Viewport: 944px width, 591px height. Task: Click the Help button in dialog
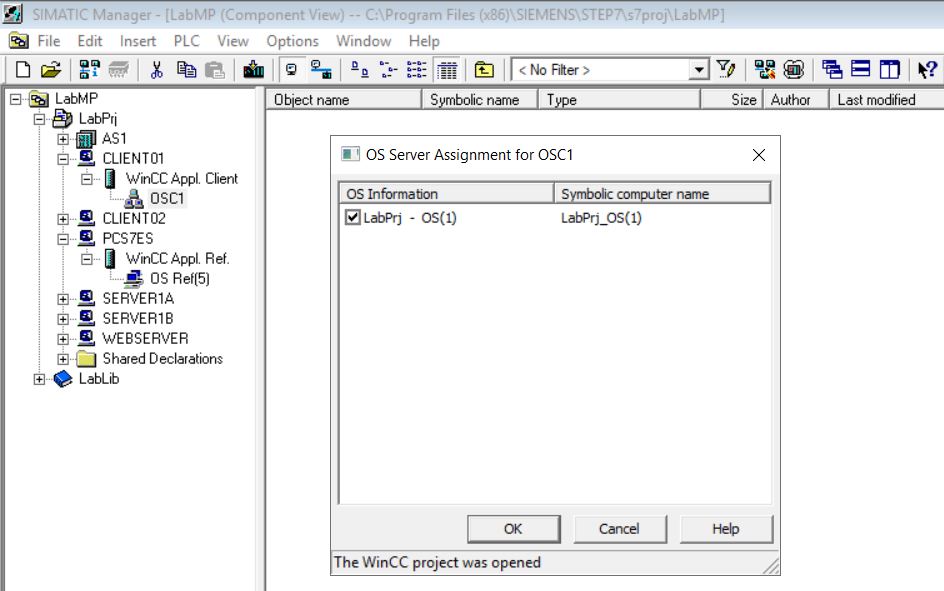726,529
